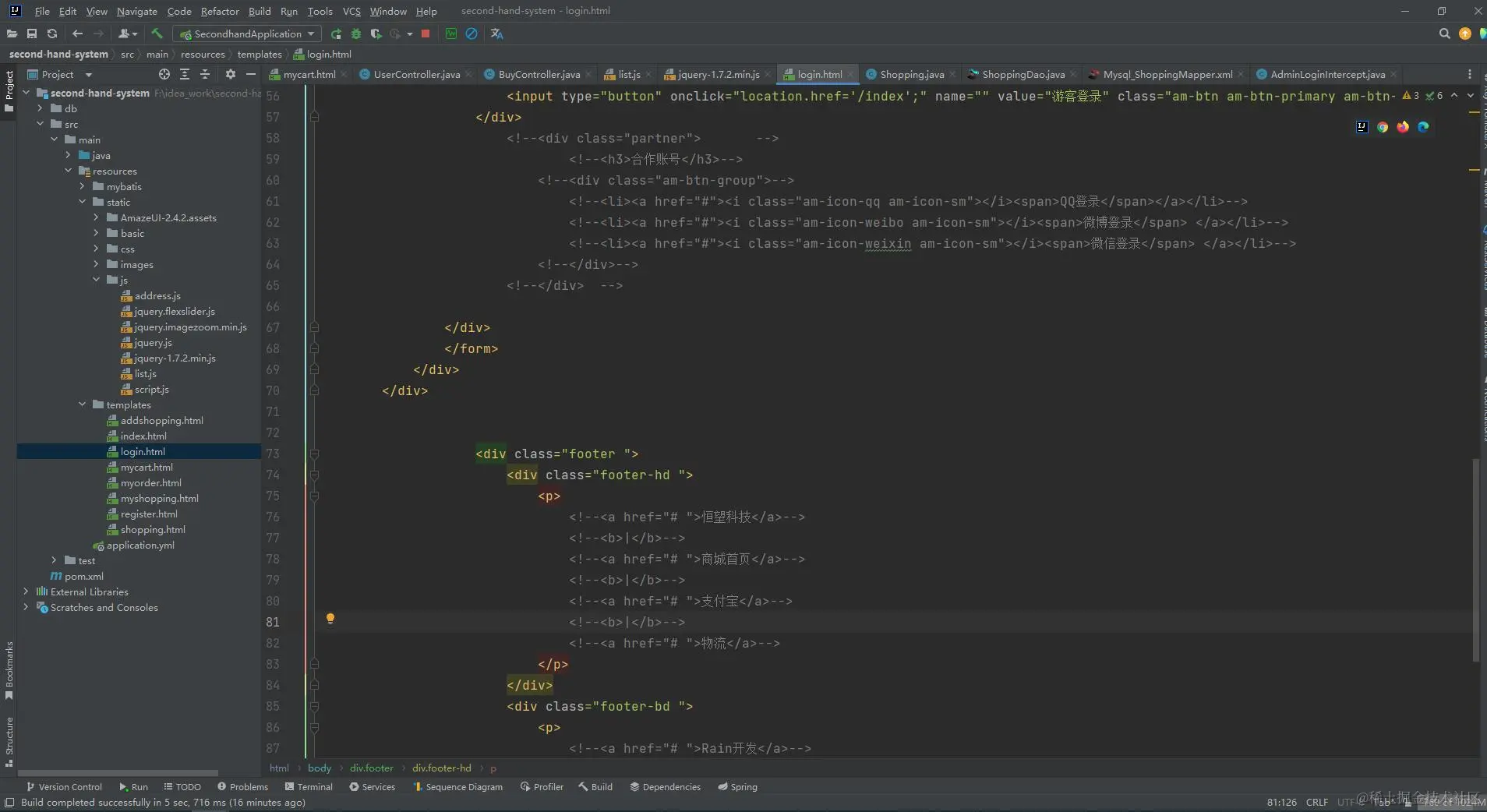Rerun SecondhandApplication with green run icon
This screenshot has height=812, width=1487.
(x=336, y=34)
